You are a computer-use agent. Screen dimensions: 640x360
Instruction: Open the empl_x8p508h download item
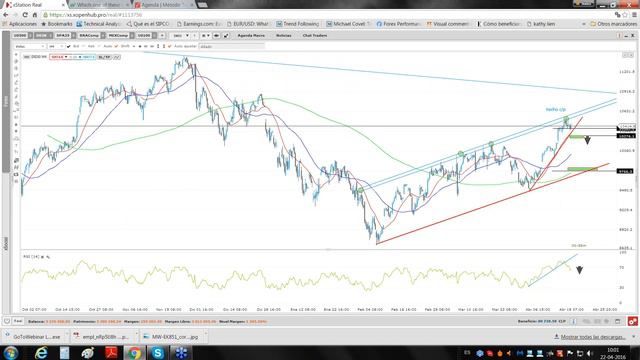point(105,337)
